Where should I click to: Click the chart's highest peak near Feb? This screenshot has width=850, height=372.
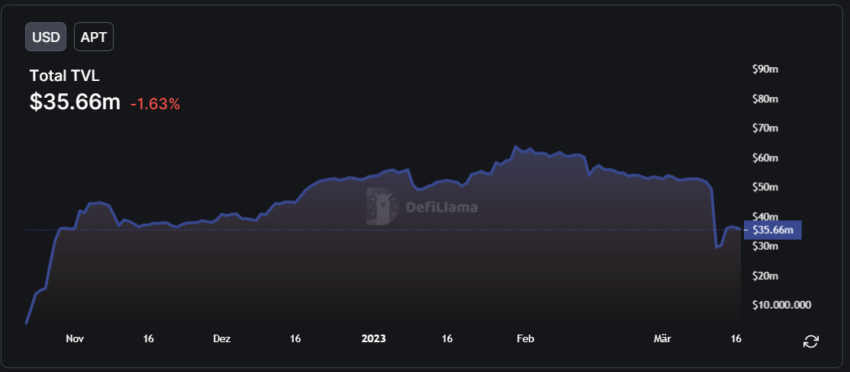[x=515, y=146]
